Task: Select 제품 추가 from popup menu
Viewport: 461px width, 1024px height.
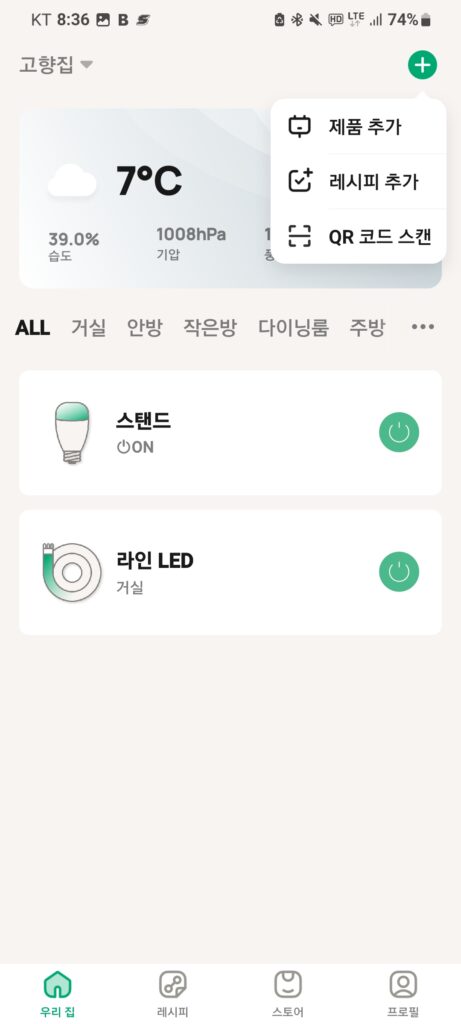Action: pos(358,127)
